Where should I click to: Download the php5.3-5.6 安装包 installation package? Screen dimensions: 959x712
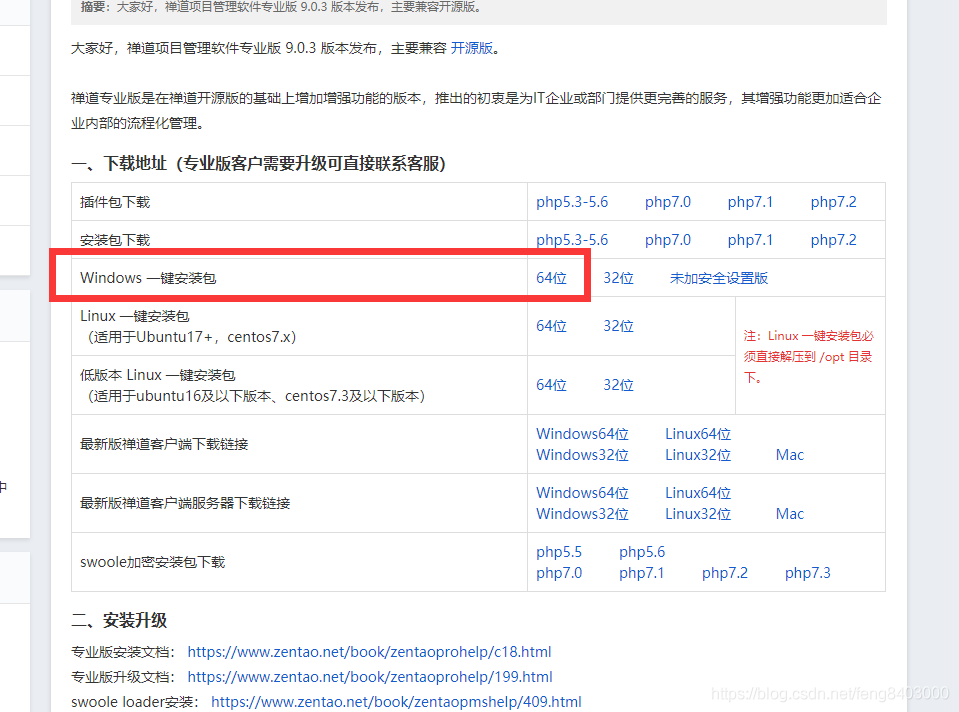pyautogui.click(x=572, y=239)
